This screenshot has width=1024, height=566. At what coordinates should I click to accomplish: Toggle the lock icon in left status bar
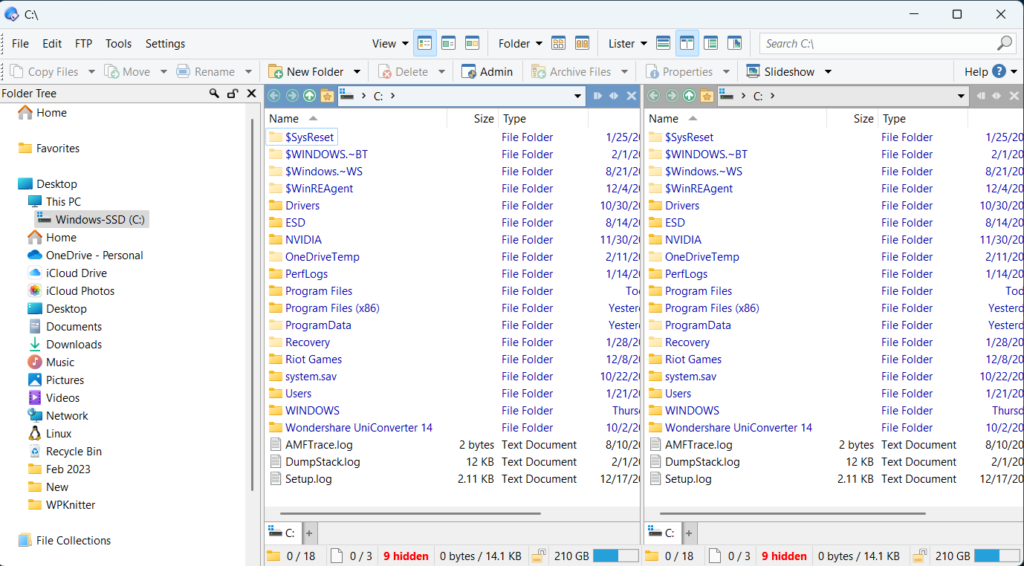538,556
